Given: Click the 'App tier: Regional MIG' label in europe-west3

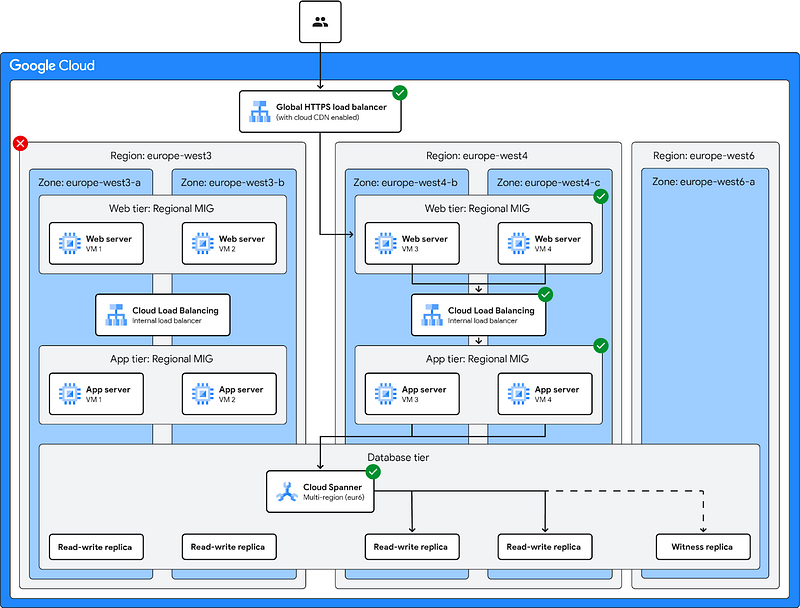Looking at the screenshot, I should click(161, 359).
